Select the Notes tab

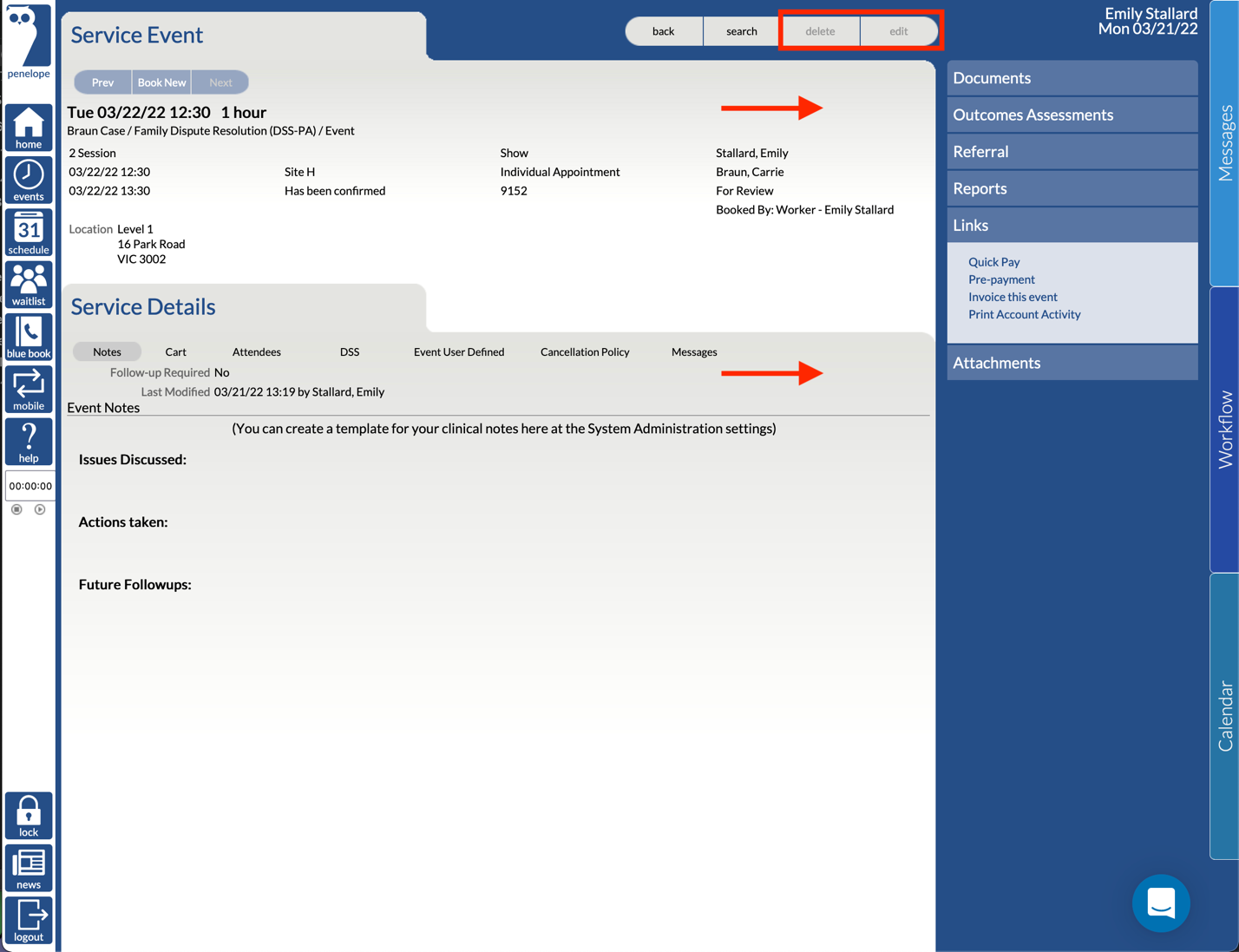pyautogui.click(x=107, y=351)
